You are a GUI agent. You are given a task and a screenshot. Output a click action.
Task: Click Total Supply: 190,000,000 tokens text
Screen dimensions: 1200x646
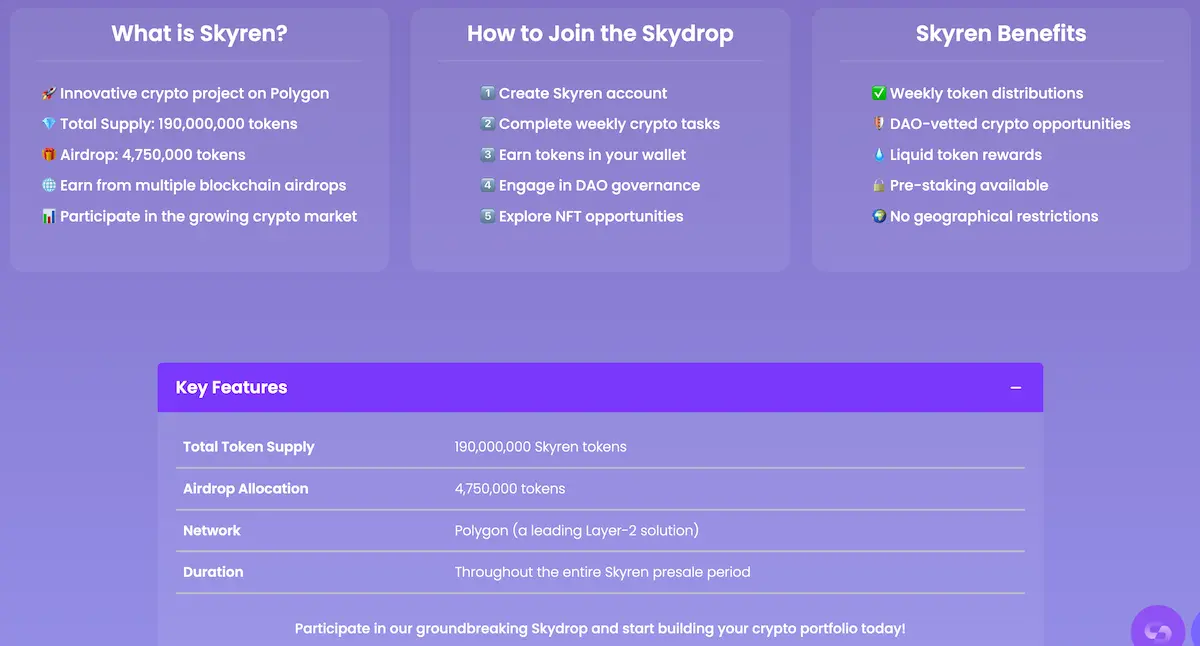179,124
